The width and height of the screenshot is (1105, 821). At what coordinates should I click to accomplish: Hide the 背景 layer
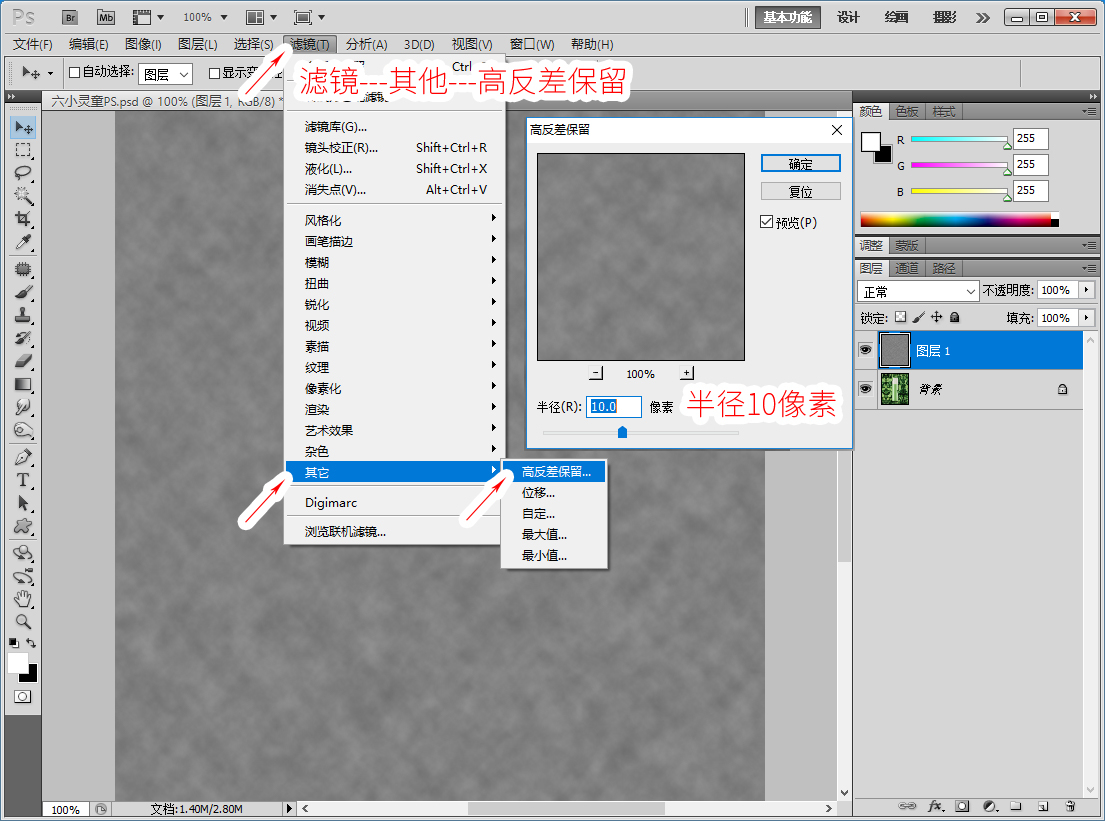click(864, 389)
